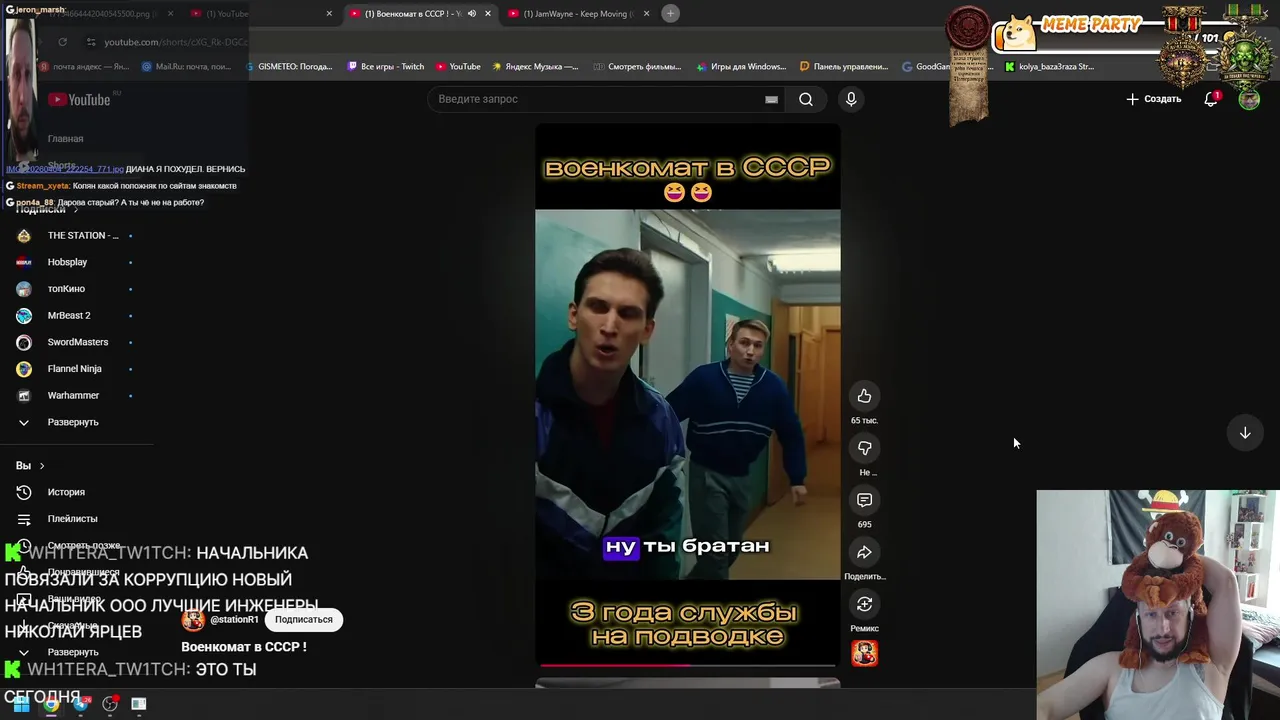Image resolution: width=1280 pixels, height=720 pixels.
Task: Pause the playing Short video
Action: click(x=688, y=394)
